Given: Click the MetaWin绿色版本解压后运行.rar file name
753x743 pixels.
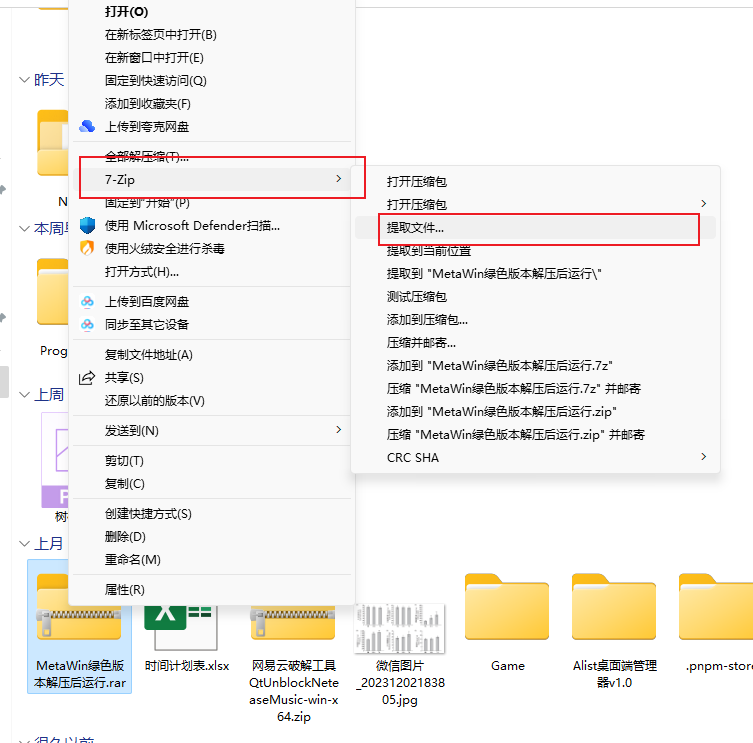Looking at the screenshot, I should (80, 674).
